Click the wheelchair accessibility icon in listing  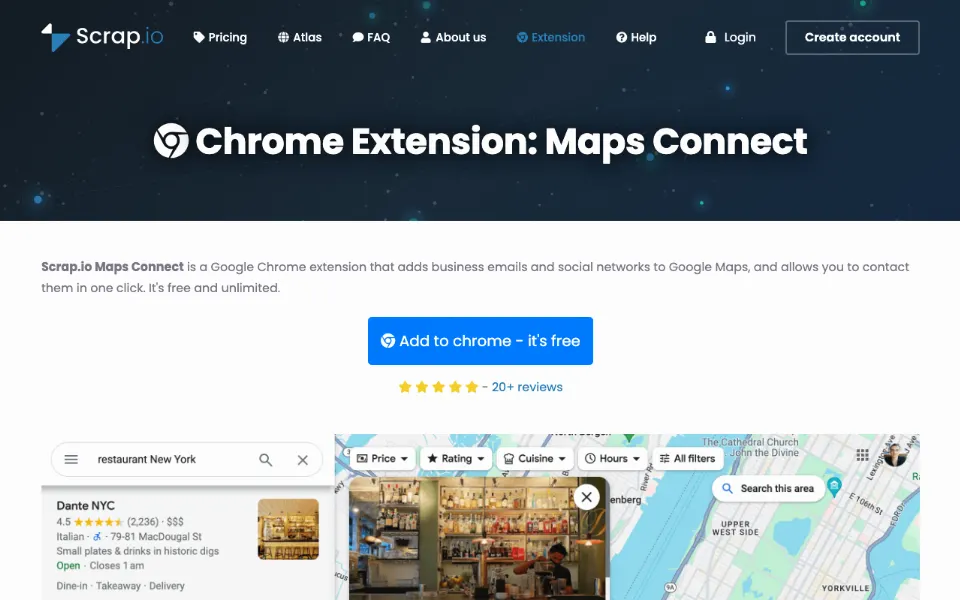[97, 536]
